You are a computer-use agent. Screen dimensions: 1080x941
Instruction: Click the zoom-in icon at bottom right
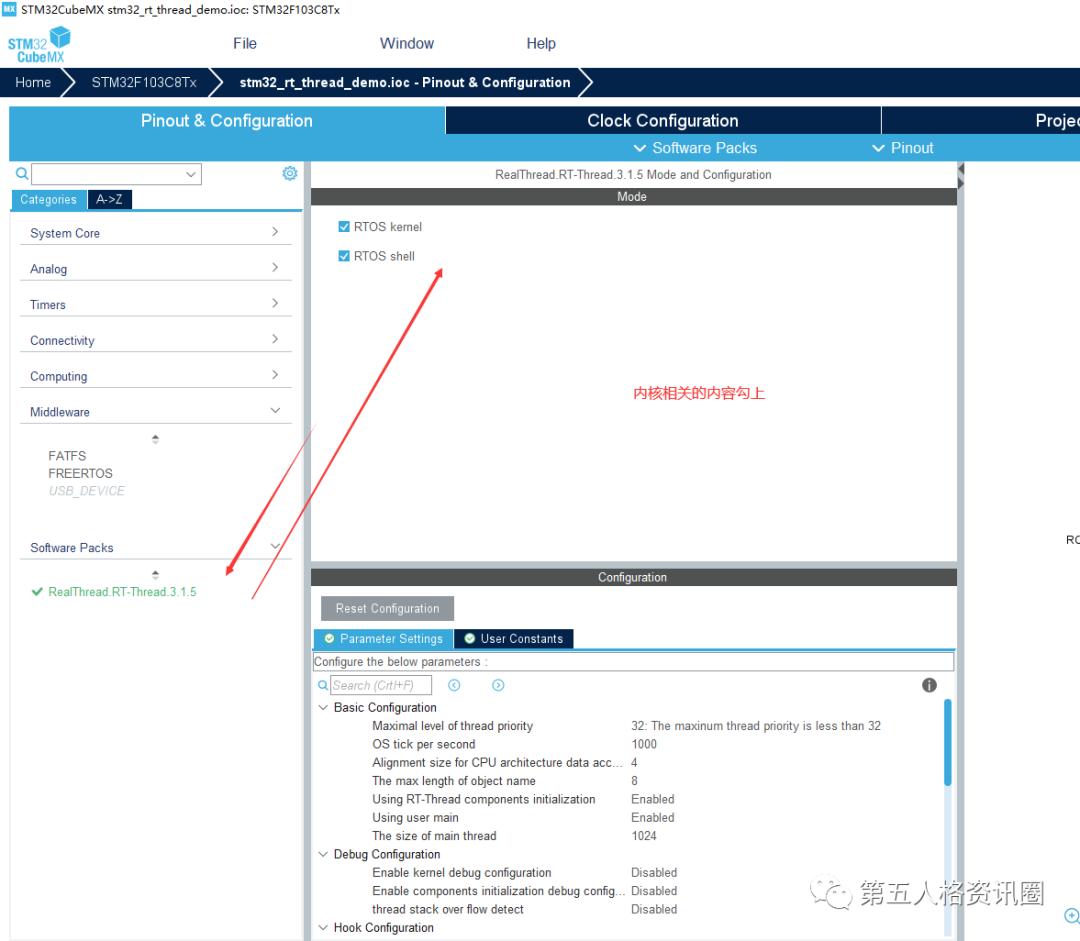1072,915
